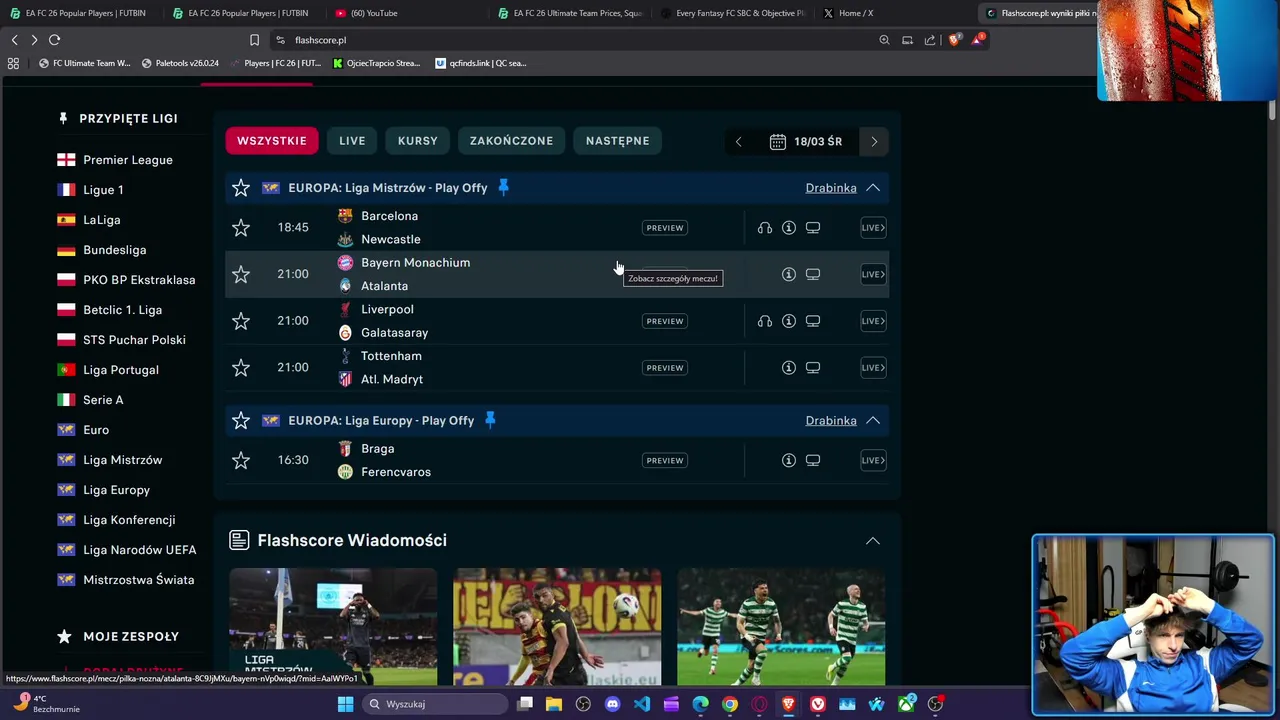Switch to the KURSY tab
Image resolution: width=1280 pixels, height=720 pixels.
418,141
